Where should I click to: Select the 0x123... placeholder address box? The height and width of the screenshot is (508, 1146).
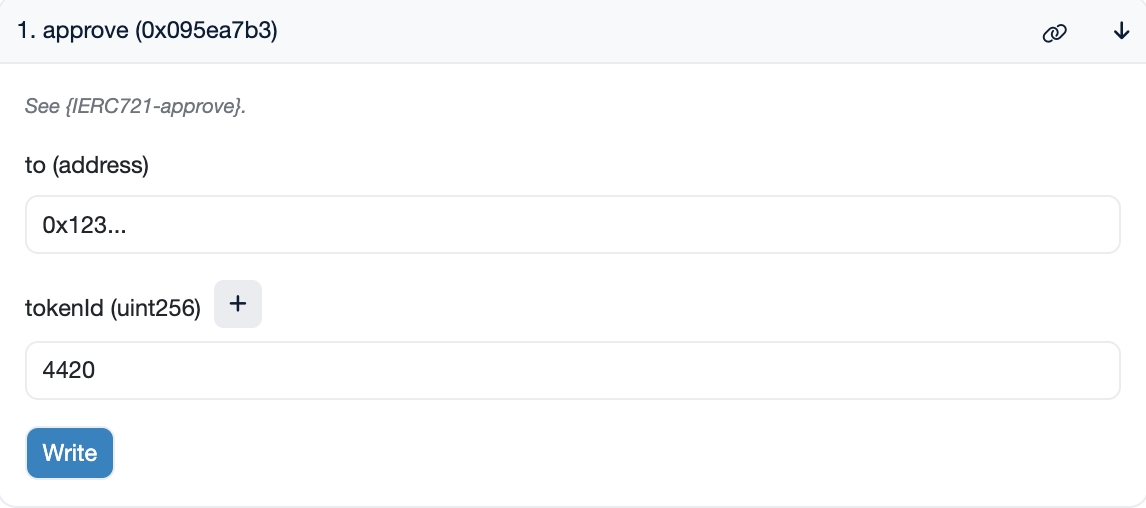572,225
